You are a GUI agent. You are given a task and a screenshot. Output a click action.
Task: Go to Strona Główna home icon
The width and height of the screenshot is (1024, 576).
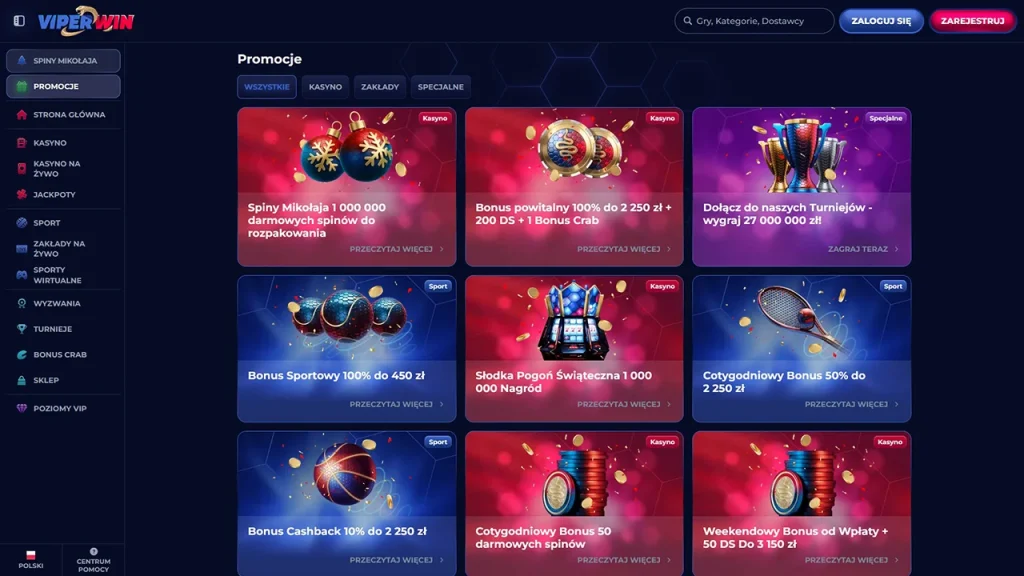pos(22,114)
